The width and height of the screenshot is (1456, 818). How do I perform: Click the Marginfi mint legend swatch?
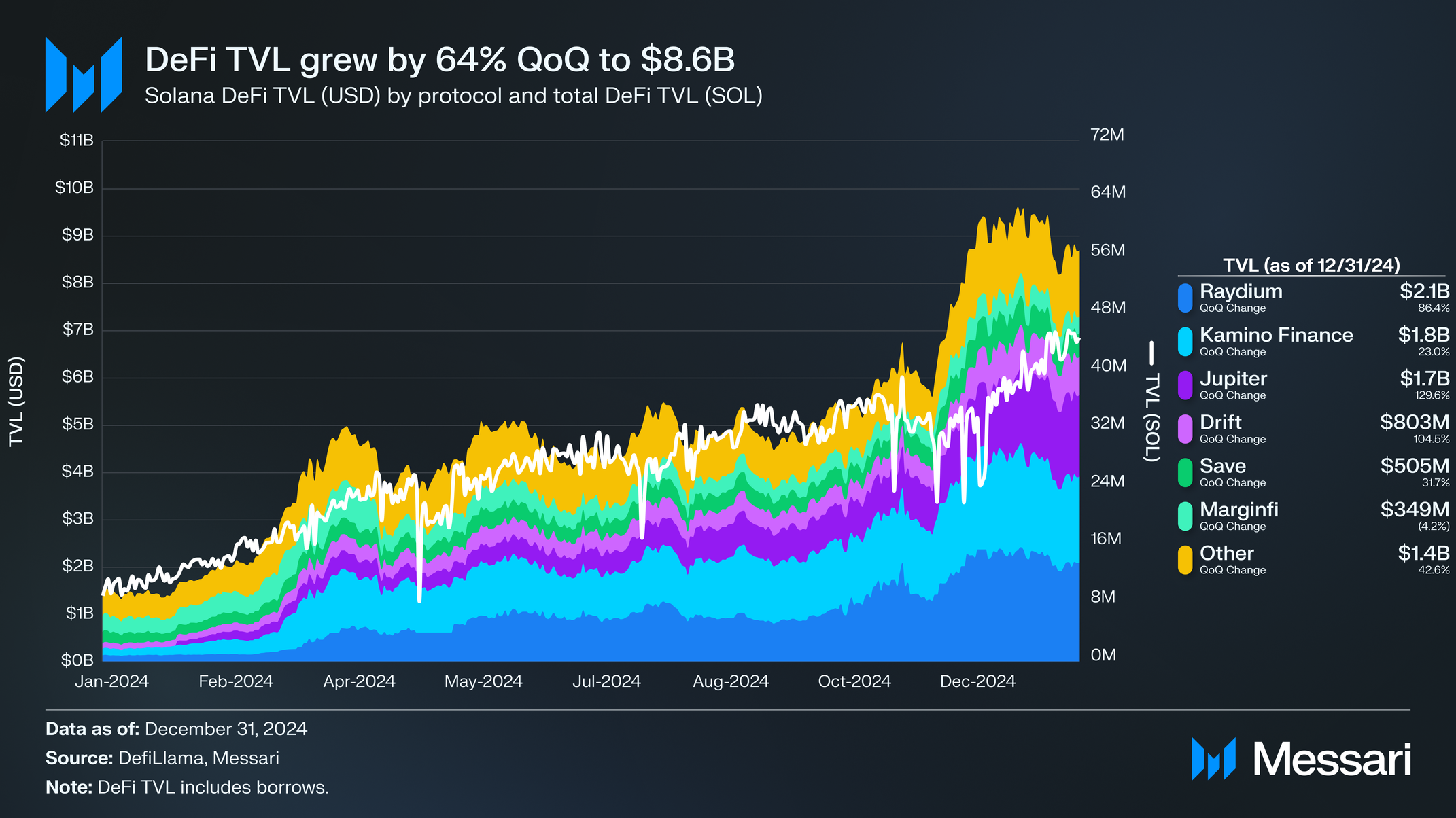(x=1185, y=516)
